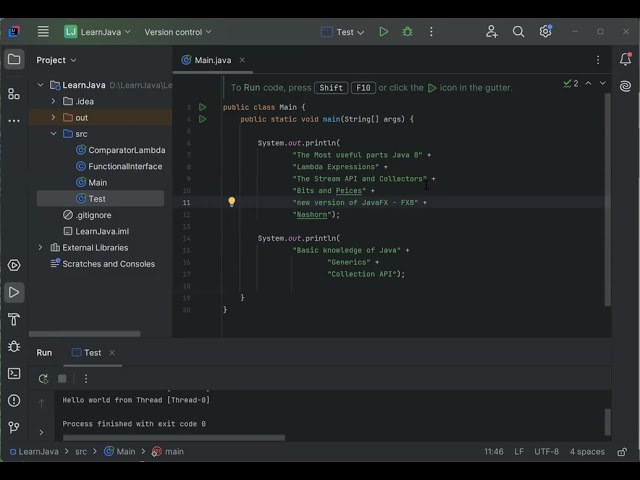Change 4 spaces indent setting
The height and width of the screenshot is (480, 640).
[x=587, y=452]
